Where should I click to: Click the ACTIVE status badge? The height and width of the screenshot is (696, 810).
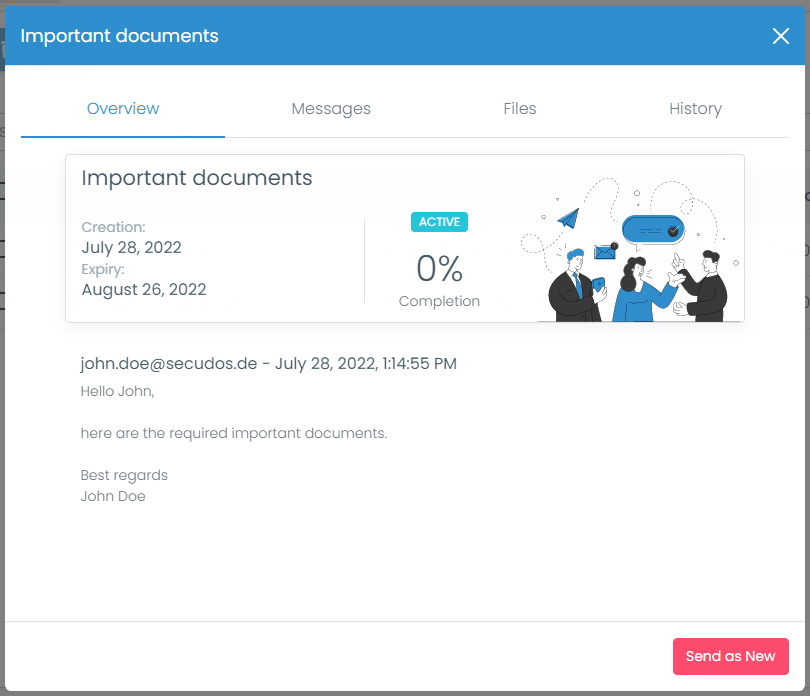coord(438,222)
